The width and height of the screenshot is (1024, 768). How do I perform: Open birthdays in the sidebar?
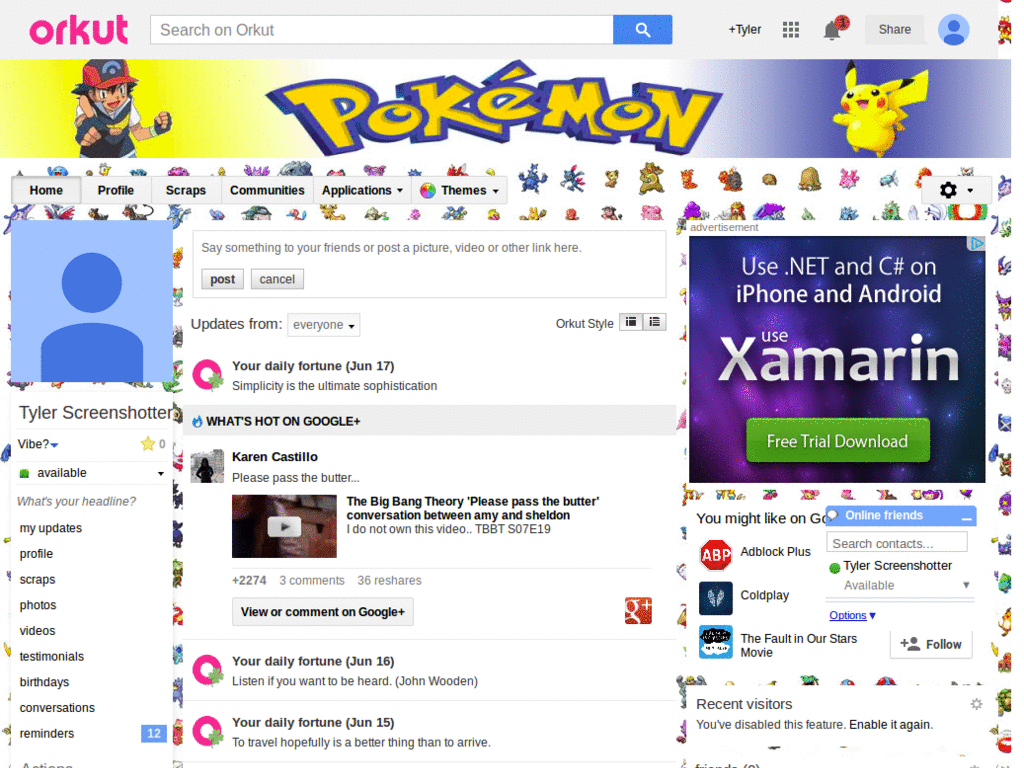44,682
